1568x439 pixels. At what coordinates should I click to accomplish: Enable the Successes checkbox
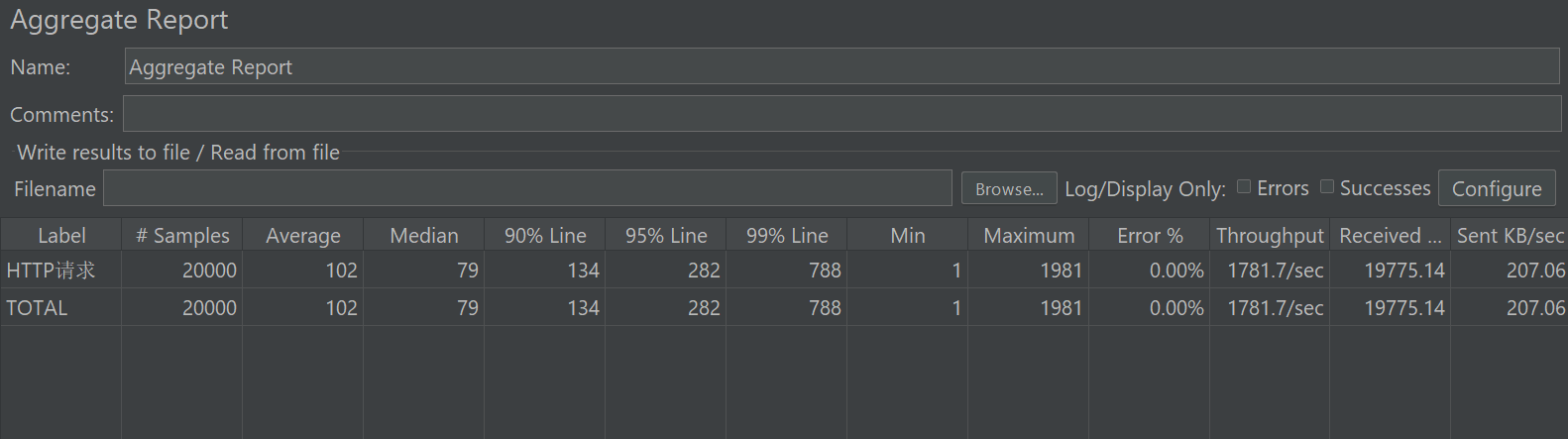point(1327,186)
